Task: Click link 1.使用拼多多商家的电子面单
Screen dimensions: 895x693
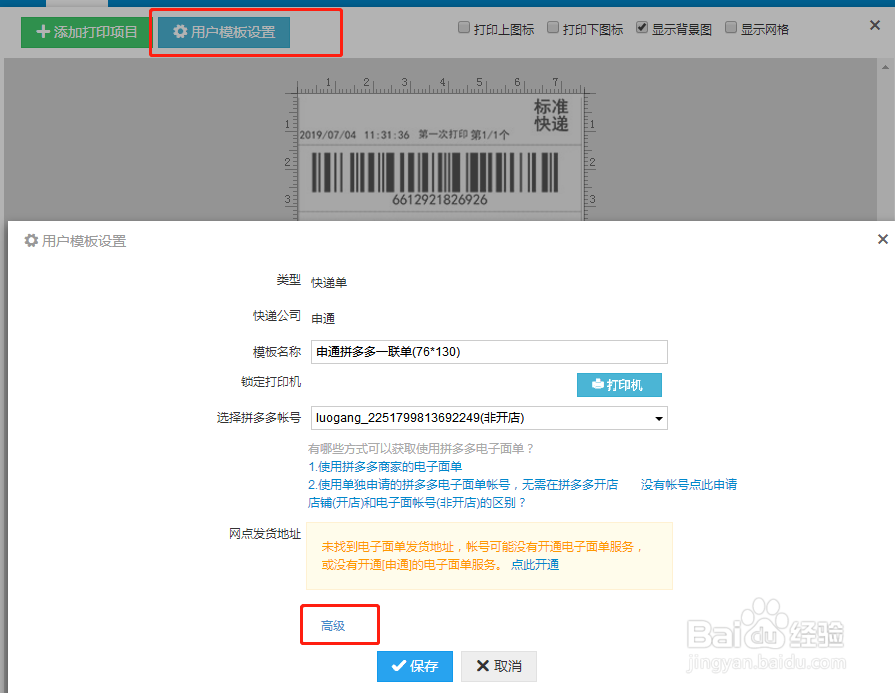Action: [385, 466]
